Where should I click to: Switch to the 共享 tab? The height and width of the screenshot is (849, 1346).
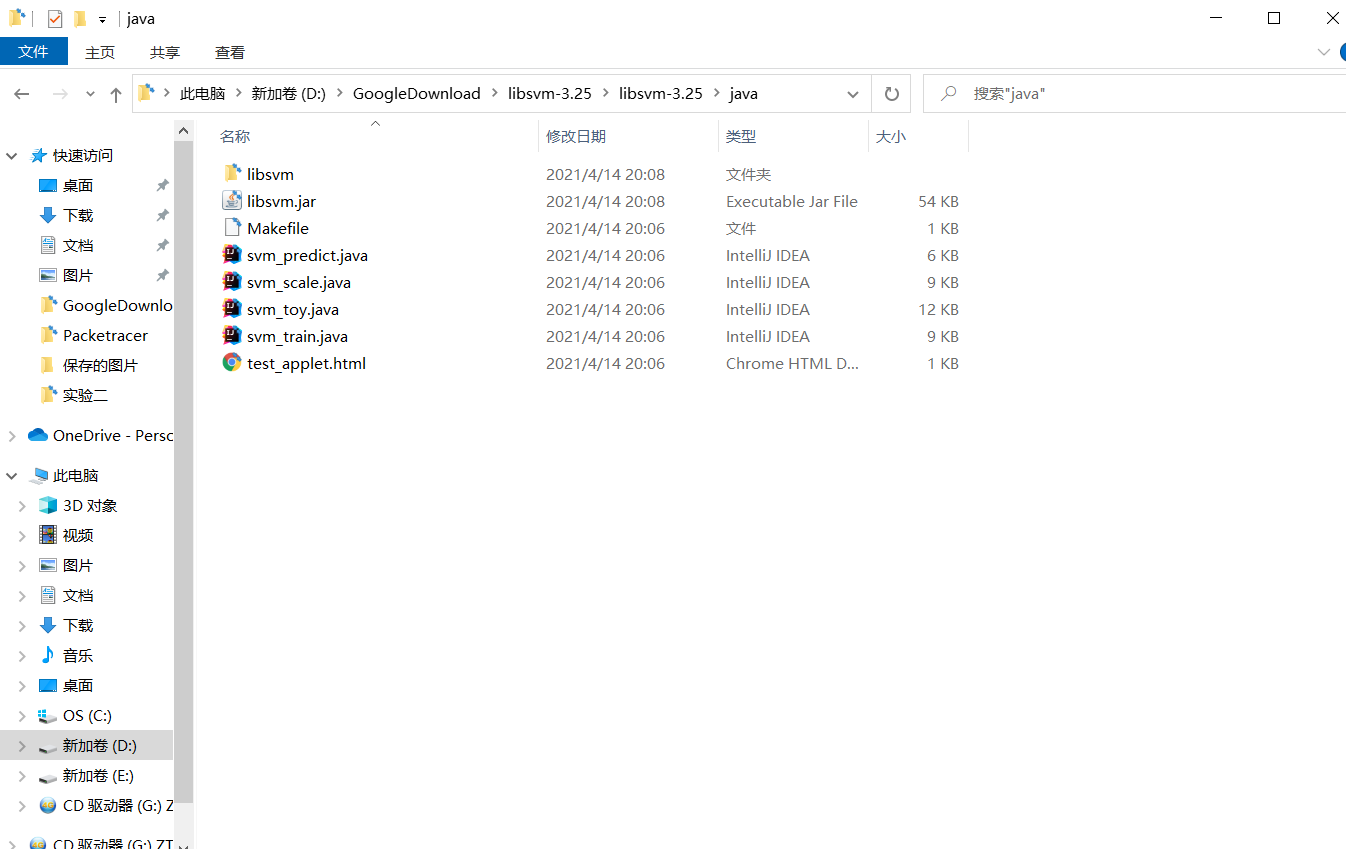click(165, 52)
